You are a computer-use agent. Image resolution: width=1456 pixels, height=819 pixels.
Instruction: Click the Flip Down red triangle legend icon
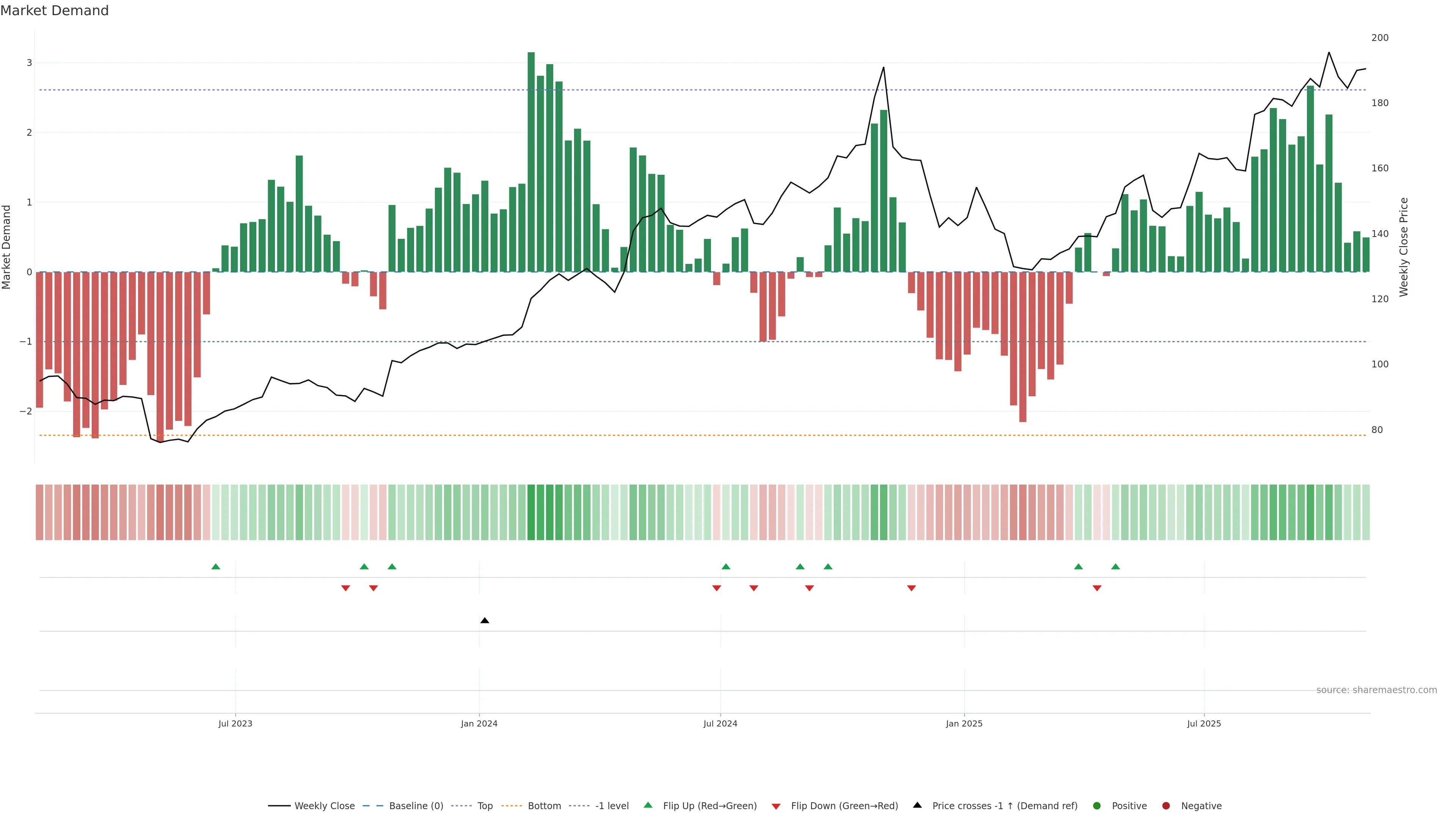coord(776,806)
